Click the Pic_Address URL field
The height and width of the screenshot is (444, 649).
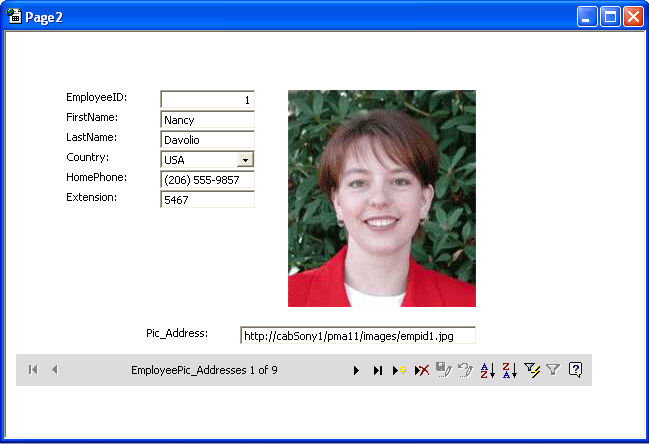357,336
